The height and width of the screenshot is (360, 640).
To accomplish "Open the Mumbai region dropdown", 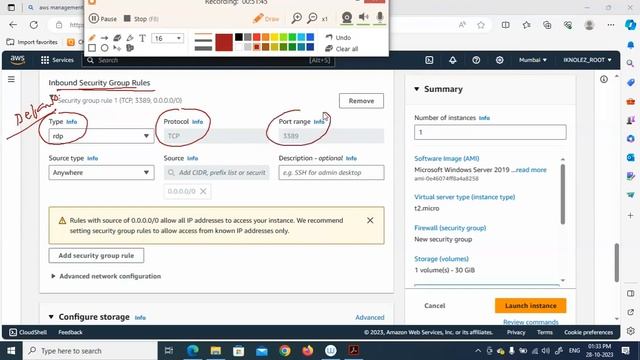I will 533,60.
